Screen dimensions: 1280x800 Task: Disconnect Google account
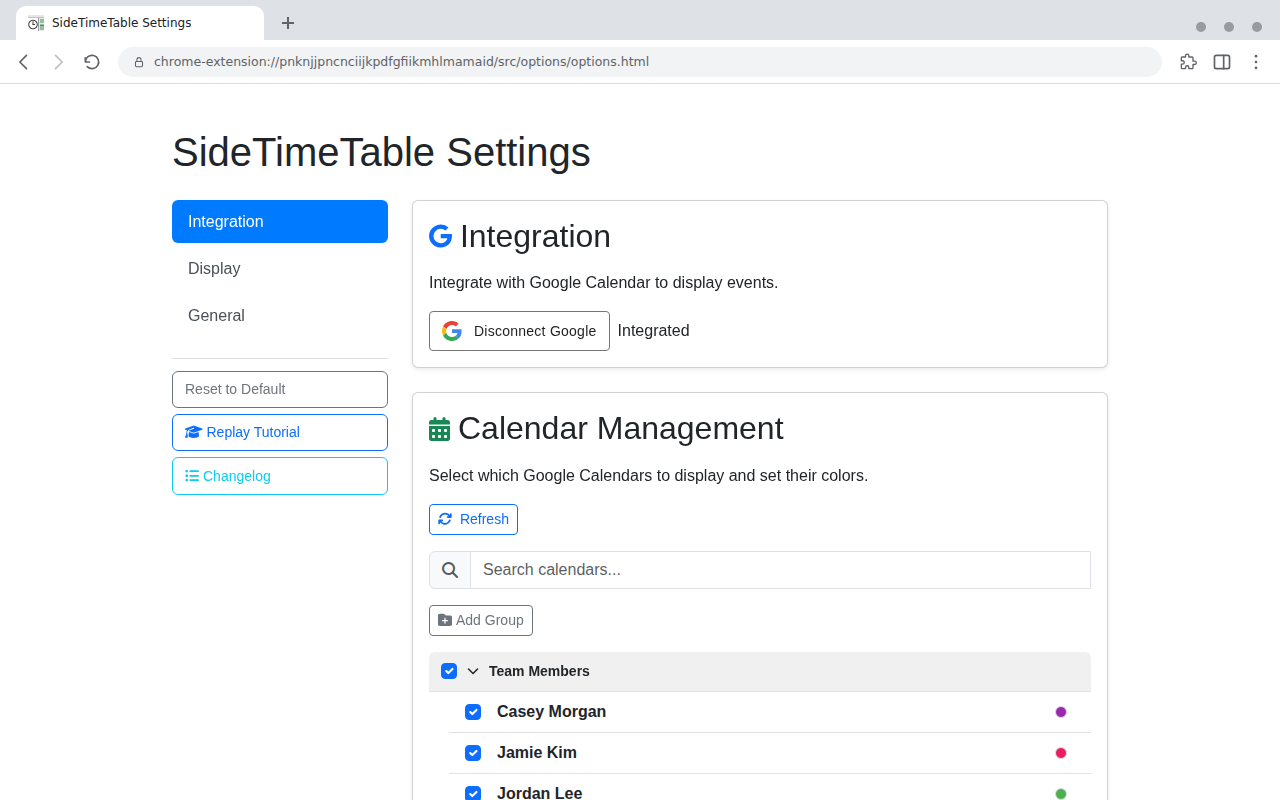tap(519, 331)
